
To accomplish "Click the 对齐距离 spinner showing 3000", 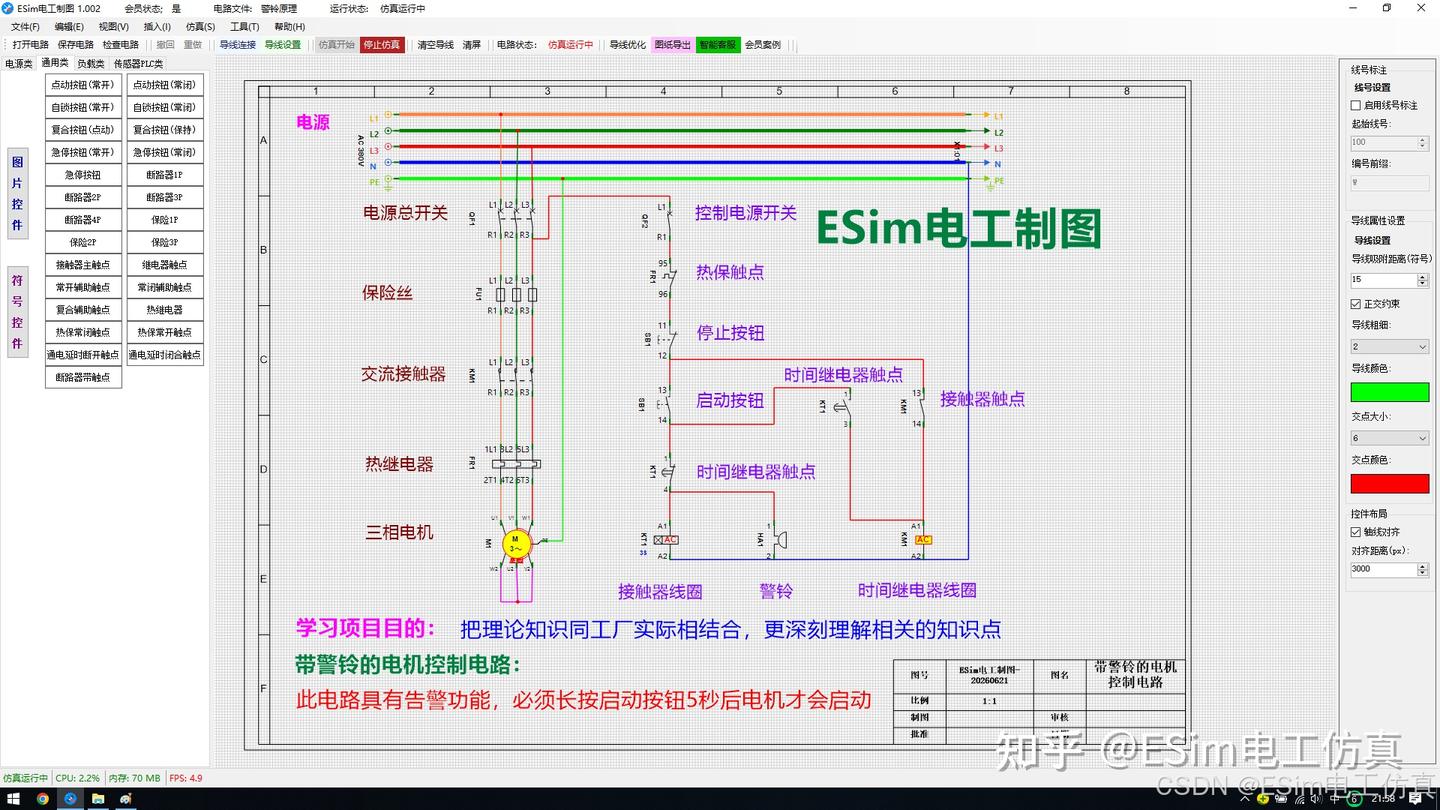I will (1390, 569).
